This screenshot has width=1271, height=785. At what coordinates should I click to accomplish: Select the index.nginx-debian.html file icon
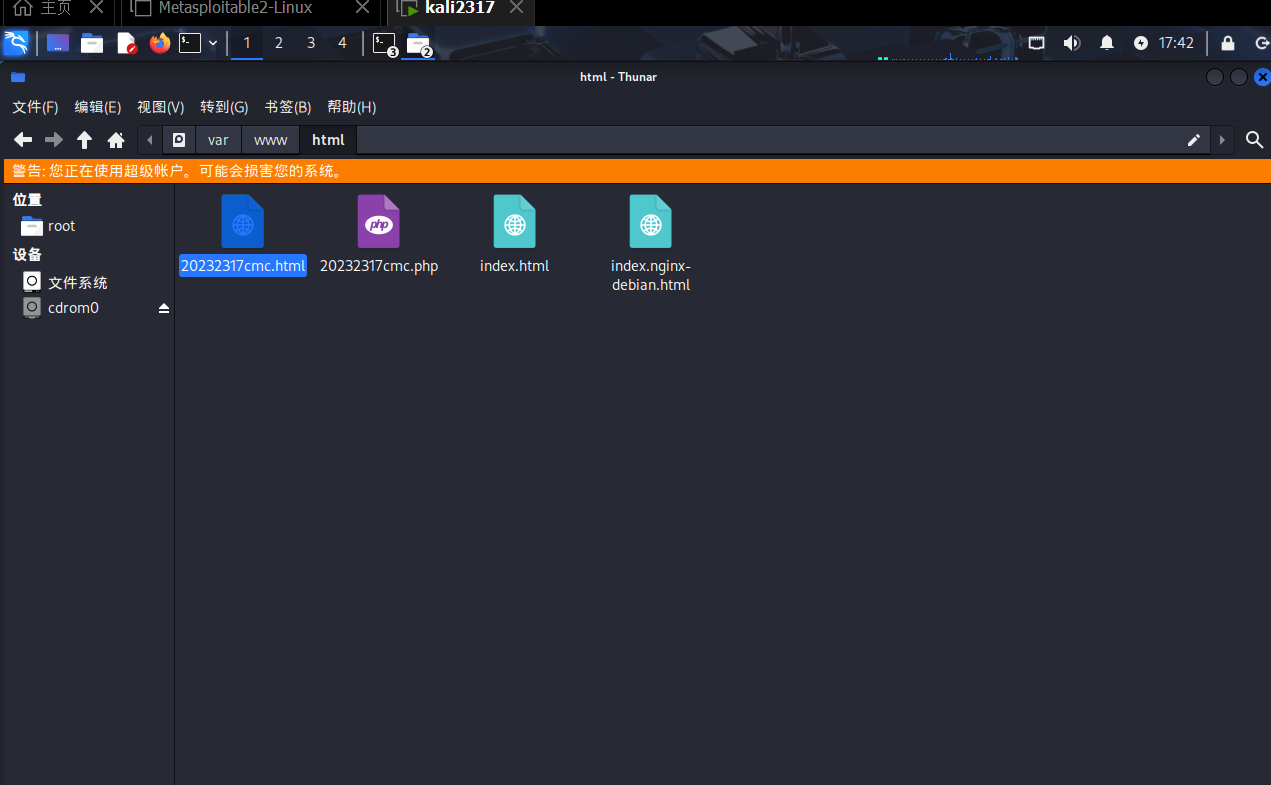[651, 222]
